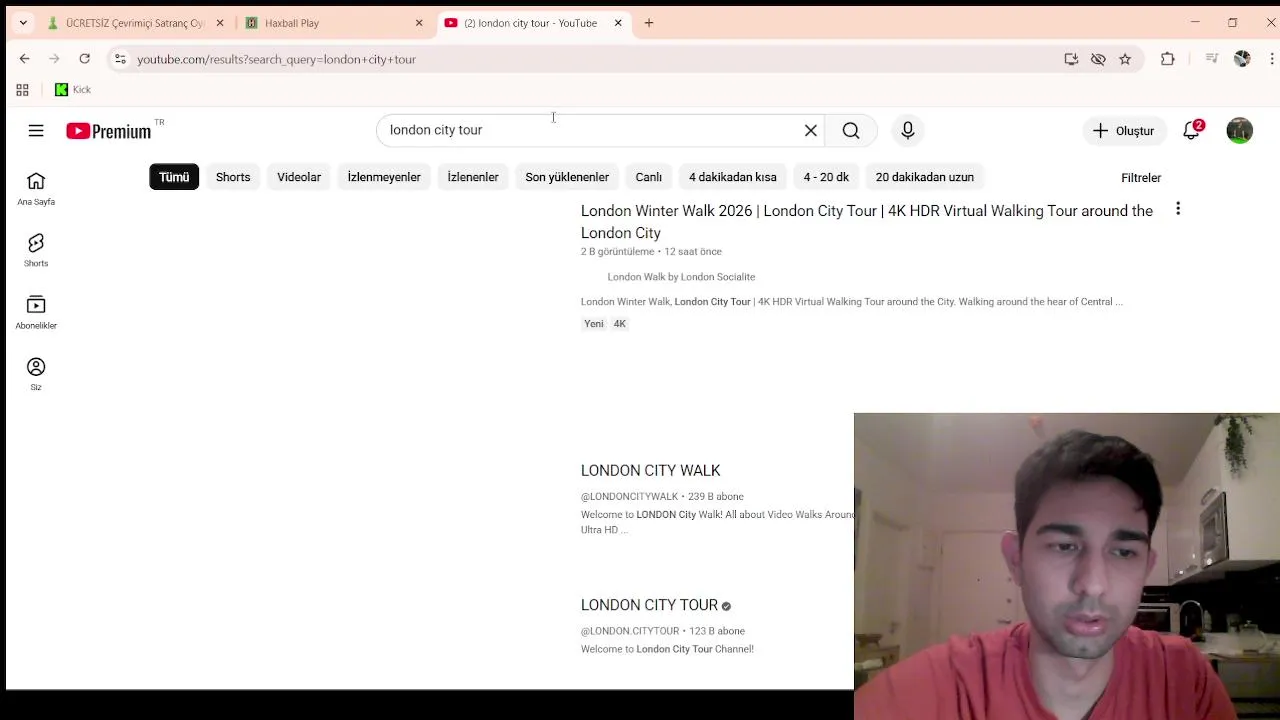This screenshot has height=720, width=1280.
Task: Open LONDON CITY WALK channel
Action: pyautogui.click(x=651, y=470)
